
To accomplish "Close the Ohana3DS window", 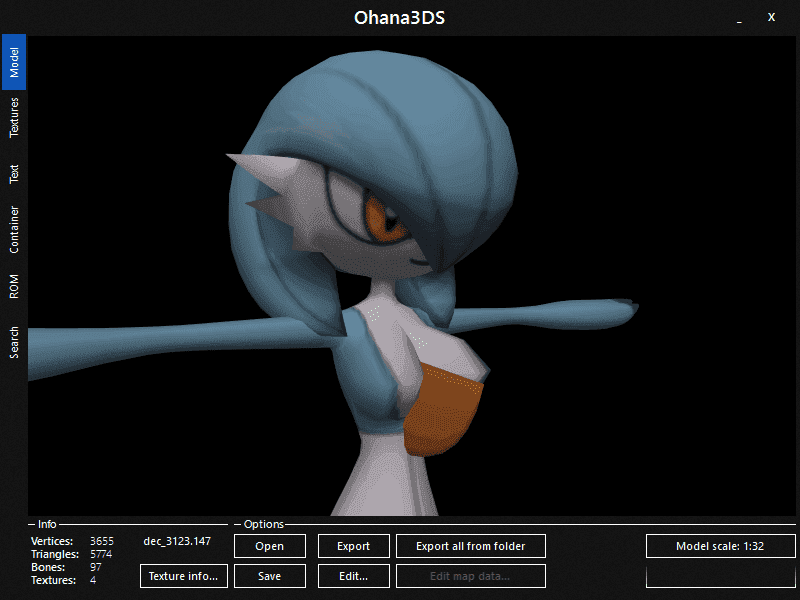I will [771, 17].
